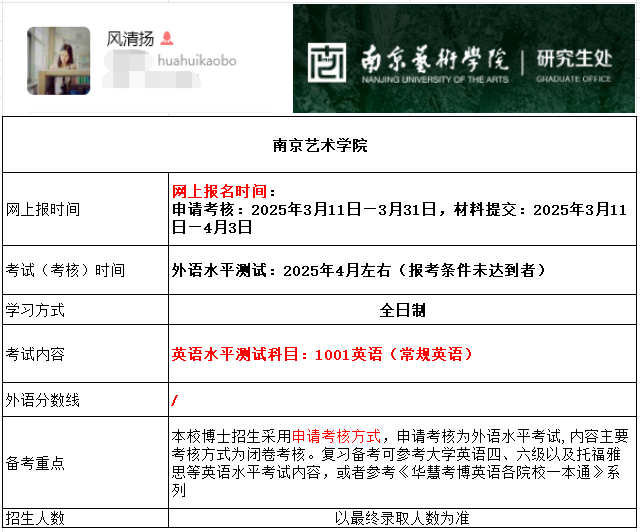The image size is (640, 532).
Task: Click the 申请考核 date range text
Action: pyautogui.click(x=304, y=209)
